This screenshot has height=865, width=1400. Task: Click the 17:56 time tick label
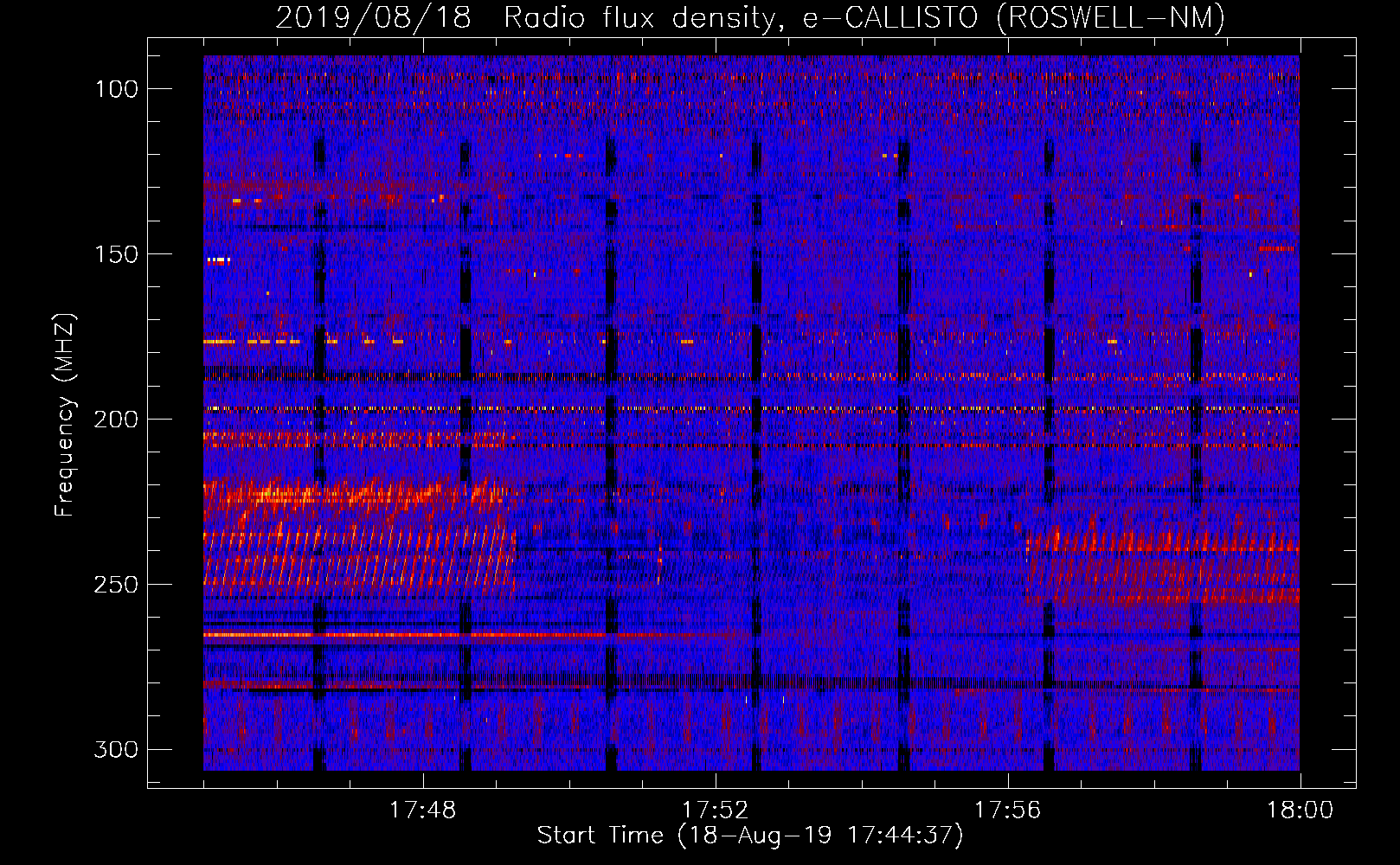[1007, 811]
